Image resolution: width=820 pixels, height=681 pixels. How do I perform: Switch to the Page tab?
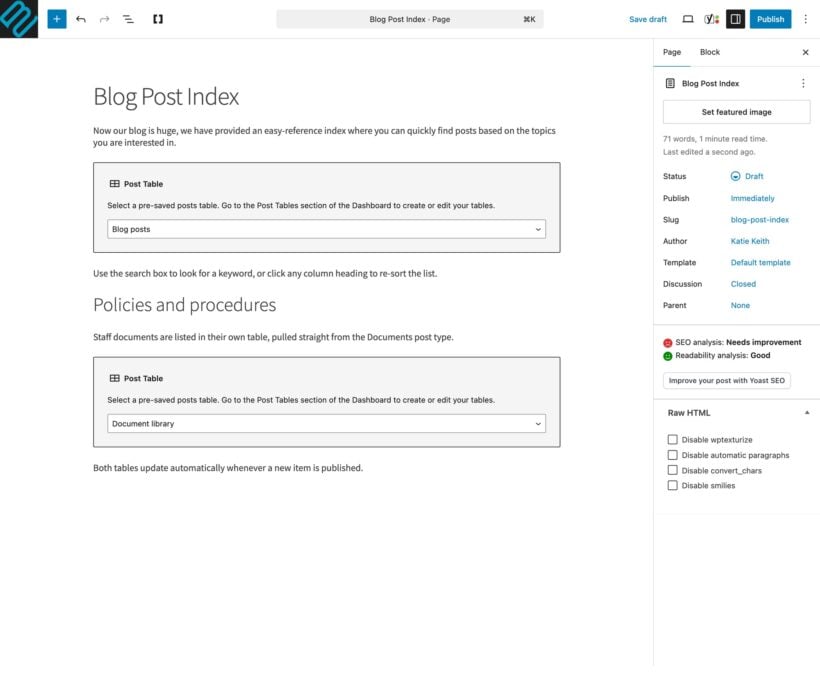[x=672, y=52]
